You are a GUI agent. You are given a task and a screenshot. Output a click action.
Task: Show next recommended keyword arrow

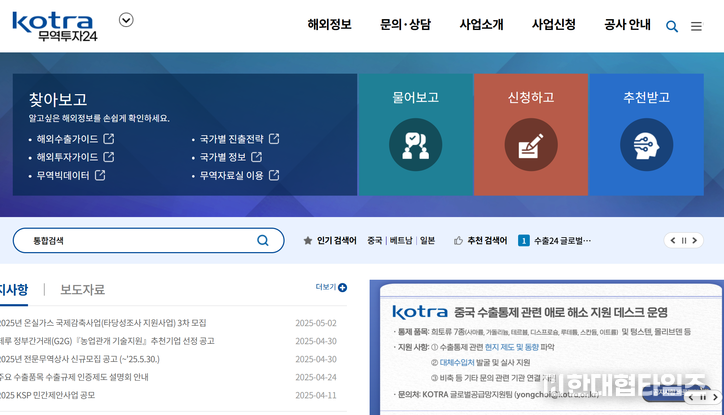(694, 241)
